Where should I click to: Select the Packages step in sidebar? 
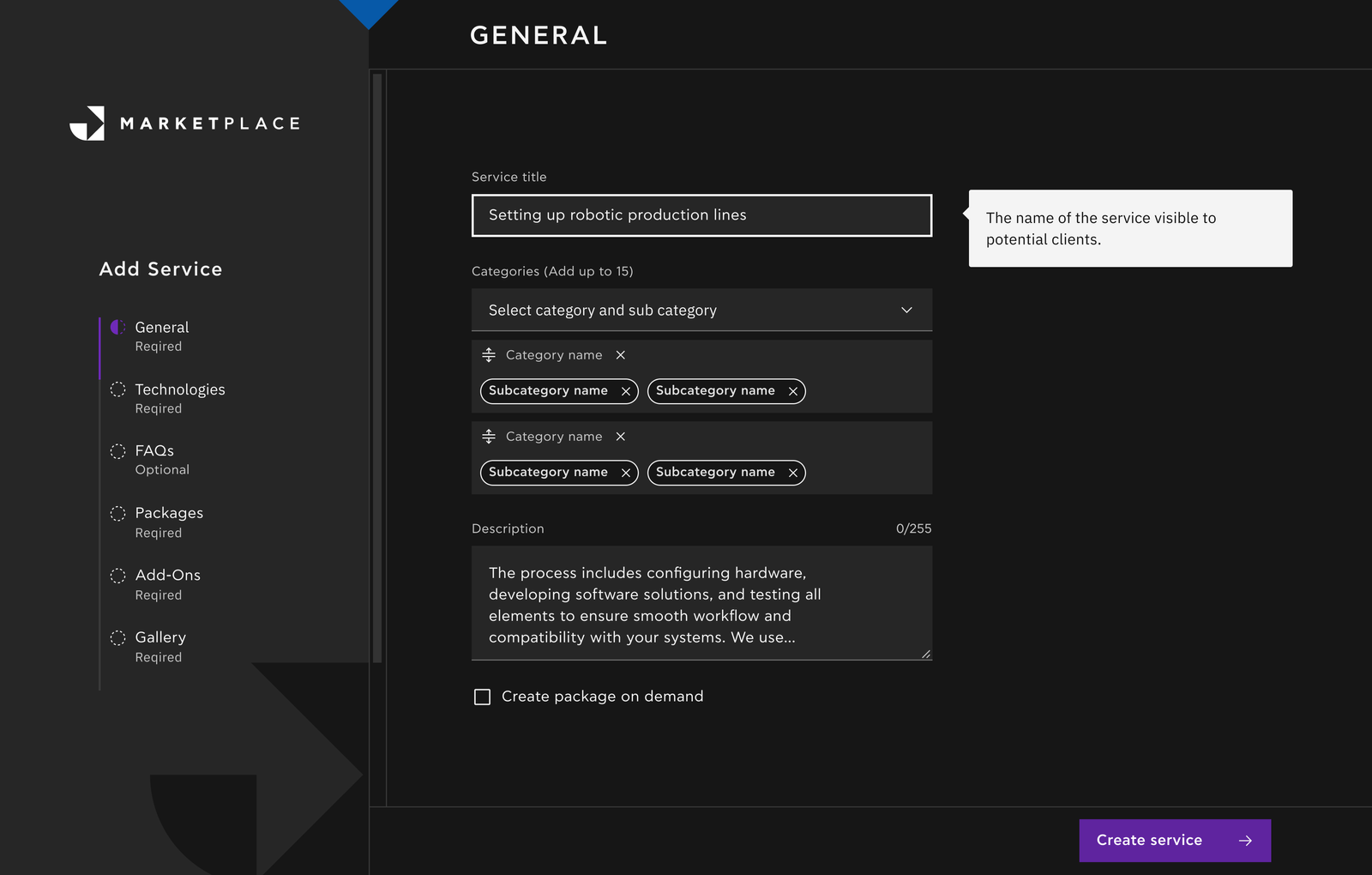pyautogui.click(x=169, y=513)
